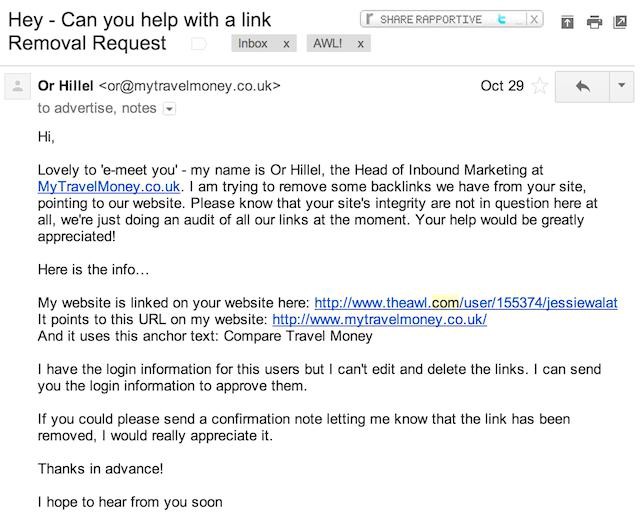Close the Share Rapportive box
640x518 pixels.
(x=533, y=19)
